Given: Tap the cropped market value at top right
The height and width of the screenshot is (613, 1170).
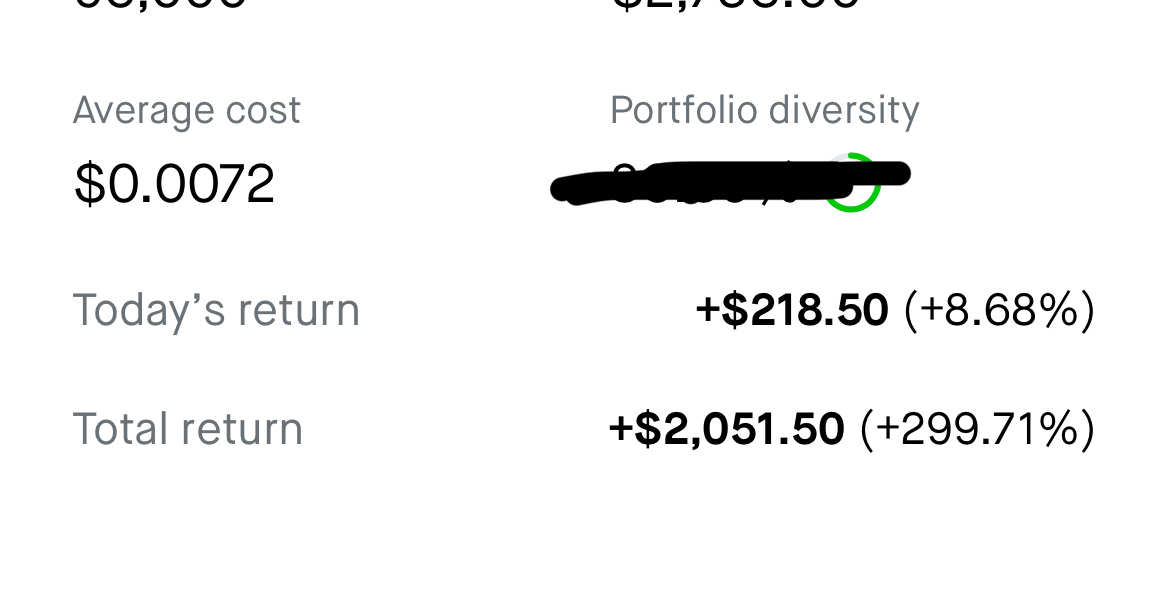Looking at the screenshot, I should coord(736,4).
